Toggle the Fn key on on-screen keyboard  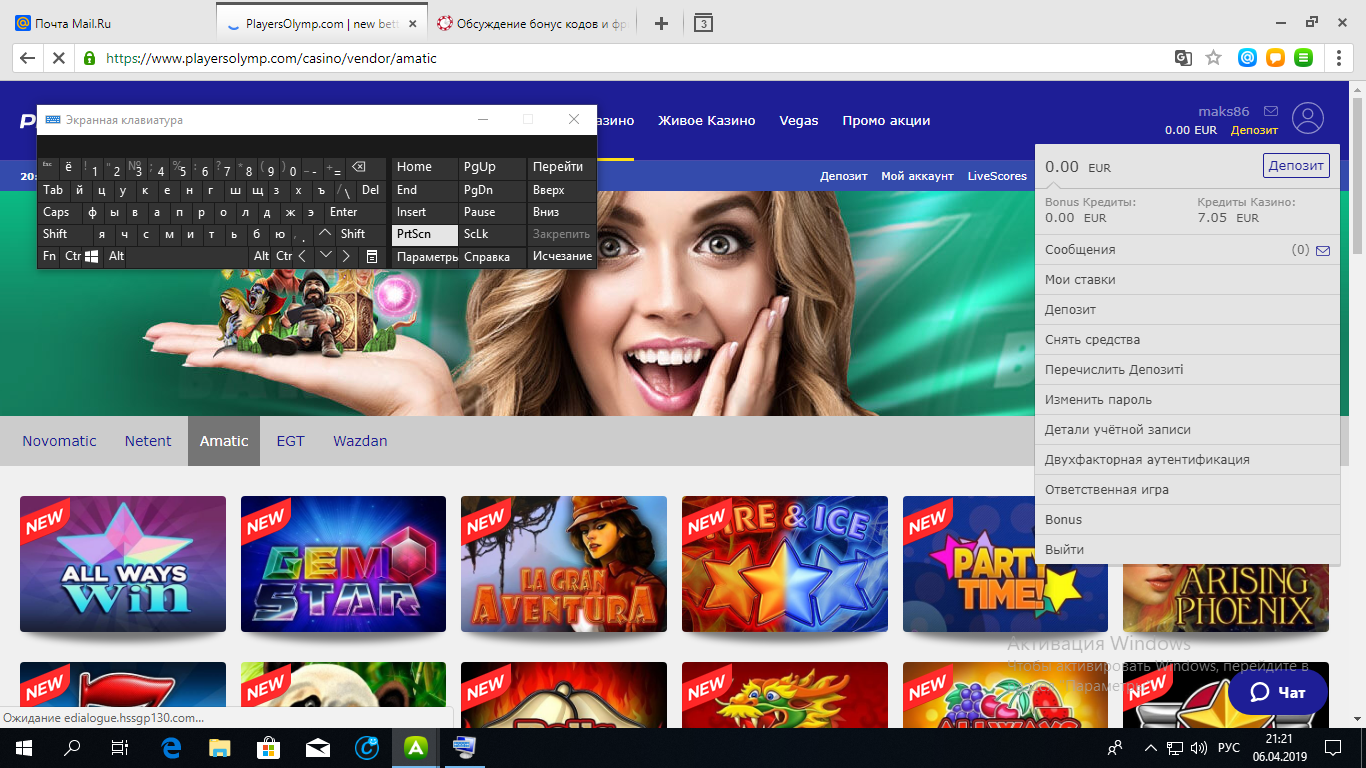pyautogui.click(x=49, y=256)
